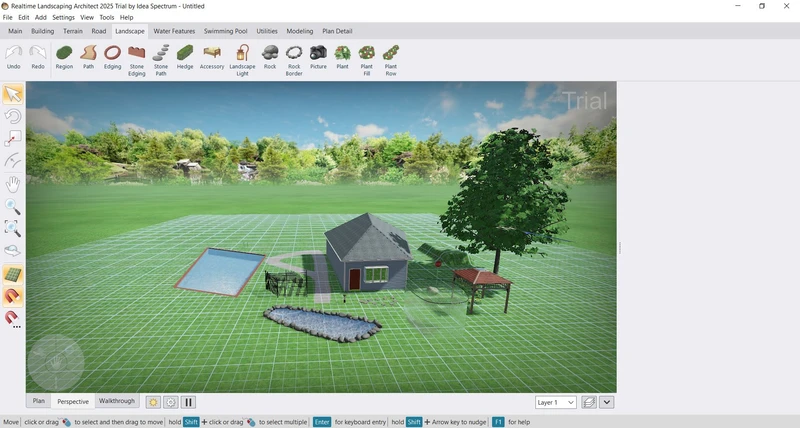Open the Building ribbon tab

(x=42, y=31)
